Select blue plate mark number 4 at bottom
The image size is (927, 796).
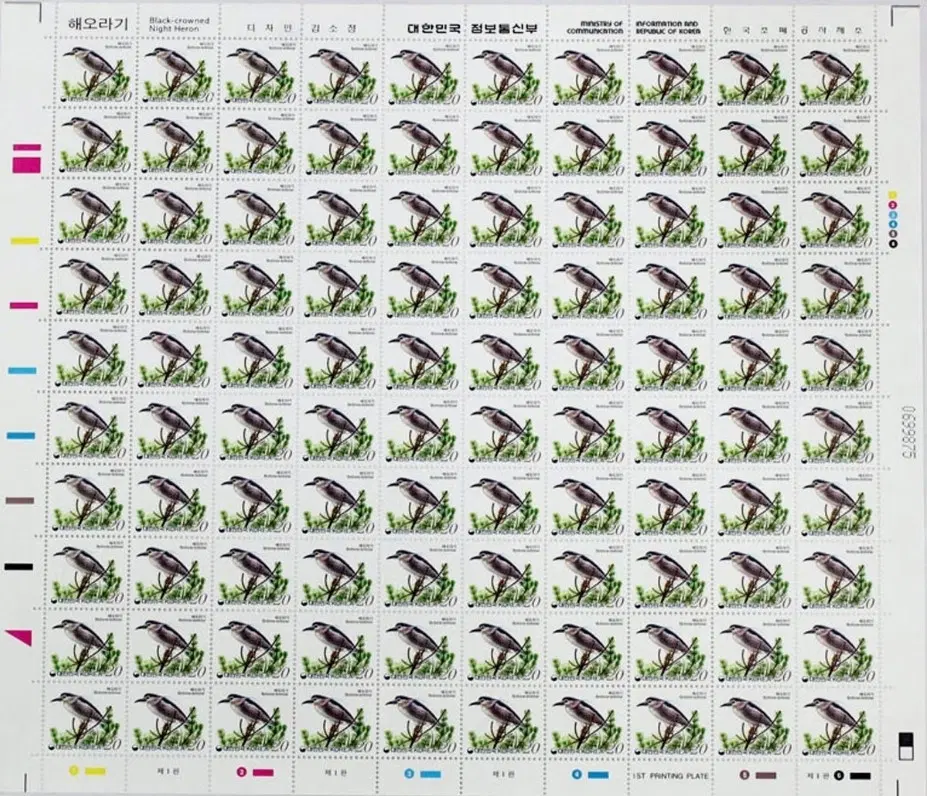[590, 774]
